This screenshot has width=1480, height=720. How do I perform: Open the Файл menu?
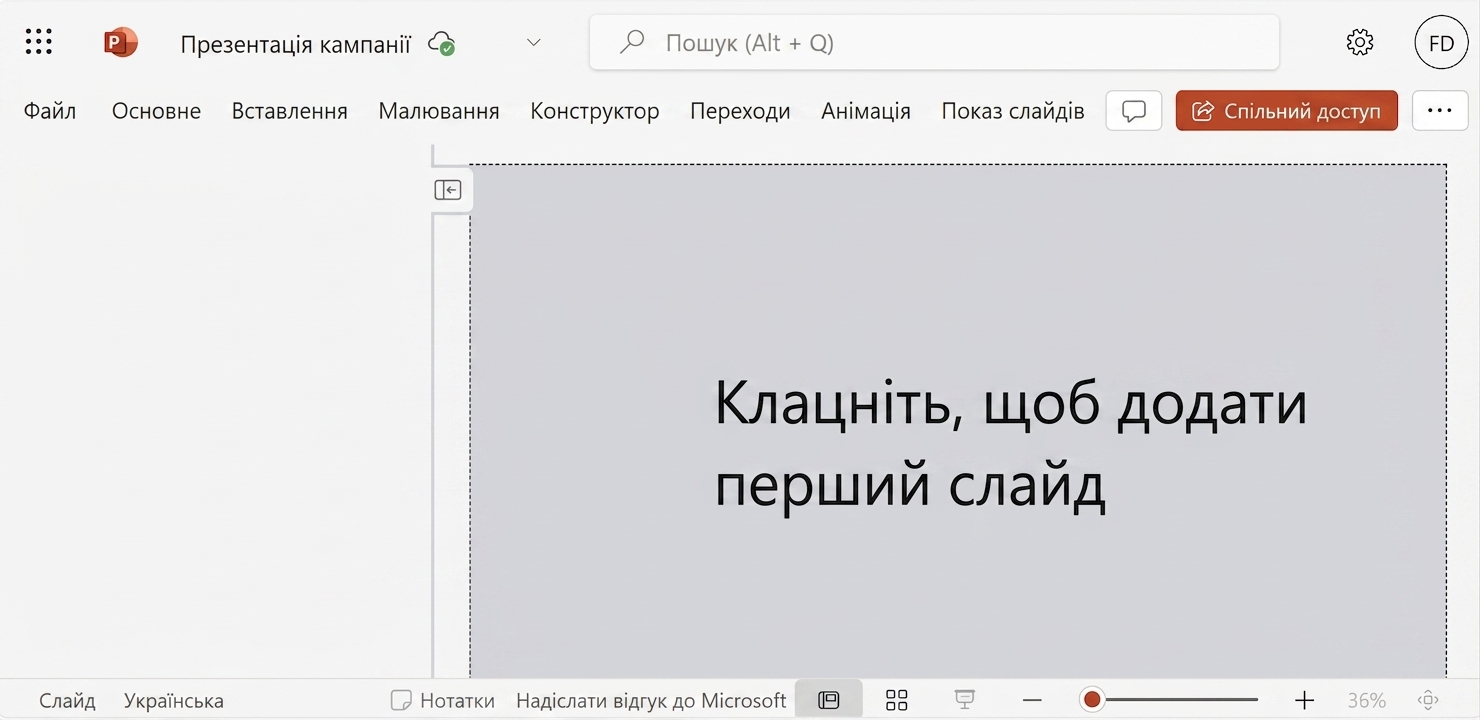coord(50,111)
